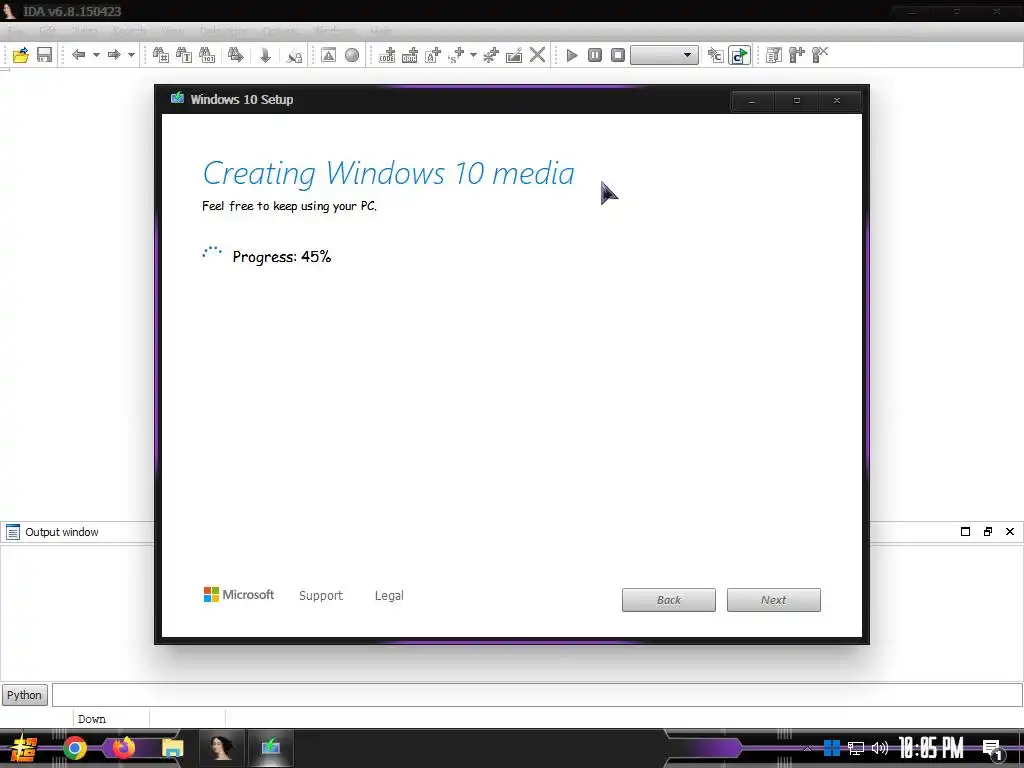Switch to IDA portrait icon on taskbar
The width and height of the screenshot is (1024, 768).
point(221,748)
